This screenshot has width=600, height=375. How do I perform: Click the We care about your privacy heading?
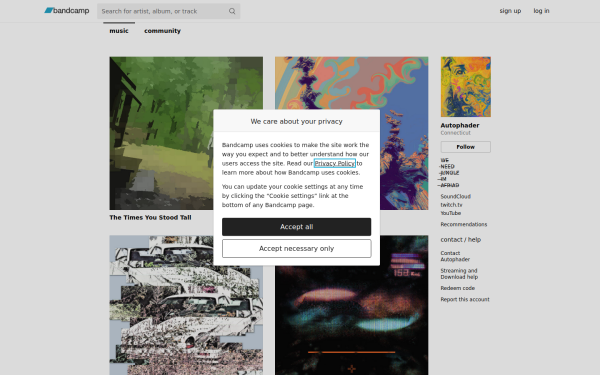pos(296,121)
